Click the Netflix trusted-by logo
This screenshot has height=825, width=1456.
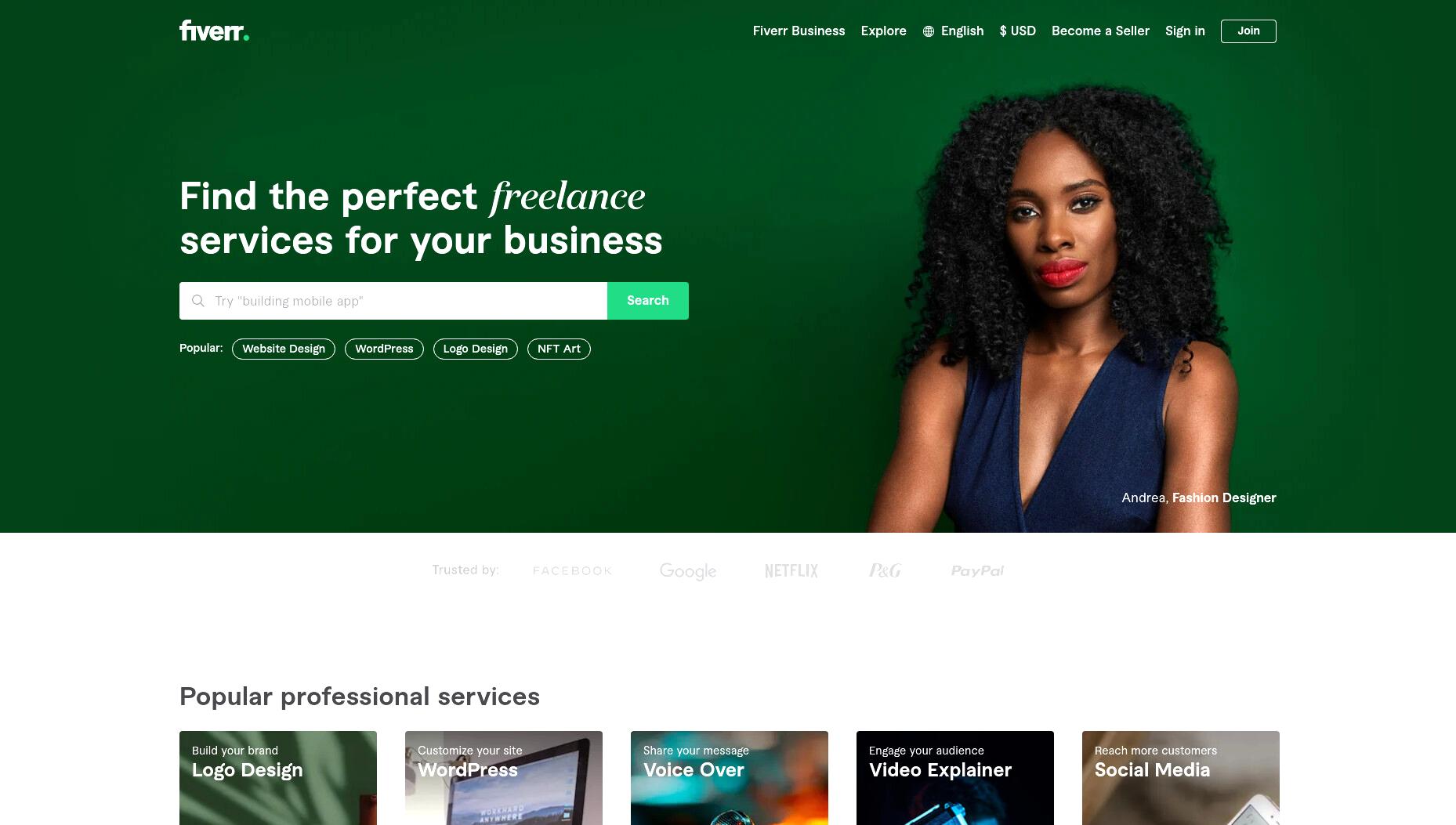click(791, 570)
